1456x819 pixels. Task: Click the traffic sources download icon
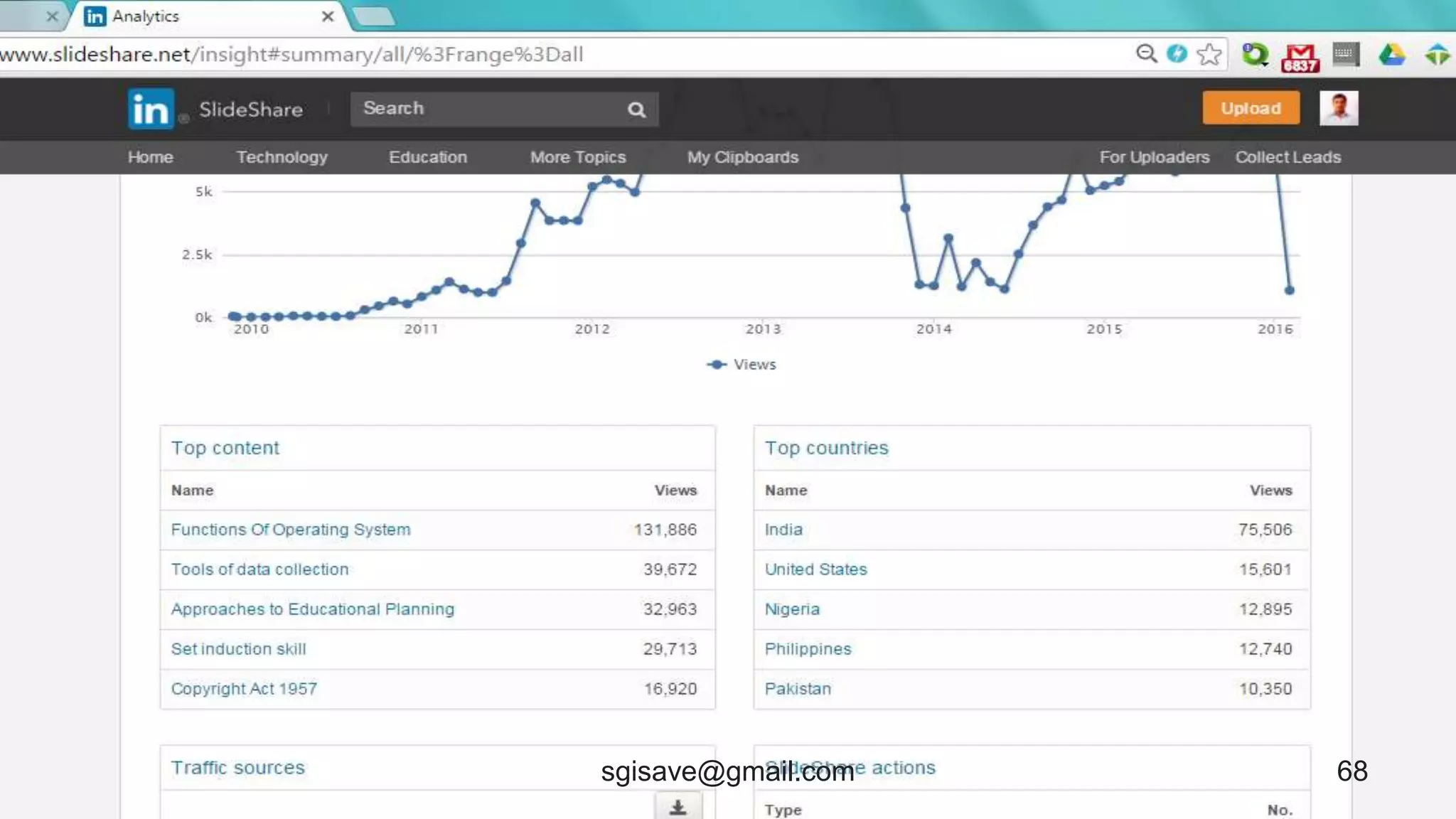click(678, 808)
